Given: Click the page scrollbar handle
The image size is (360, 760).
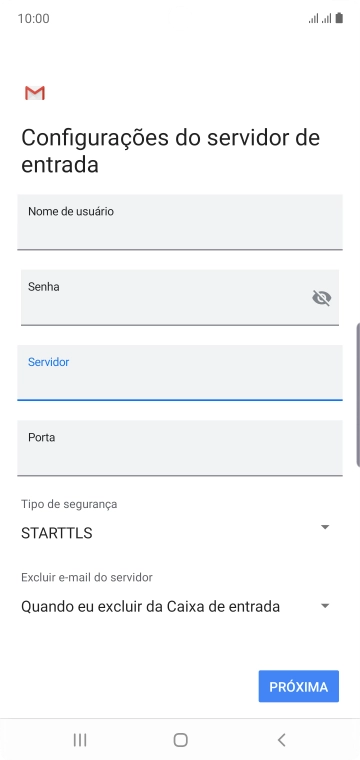Looking at the screenshot, I should (x=358, y=394).
